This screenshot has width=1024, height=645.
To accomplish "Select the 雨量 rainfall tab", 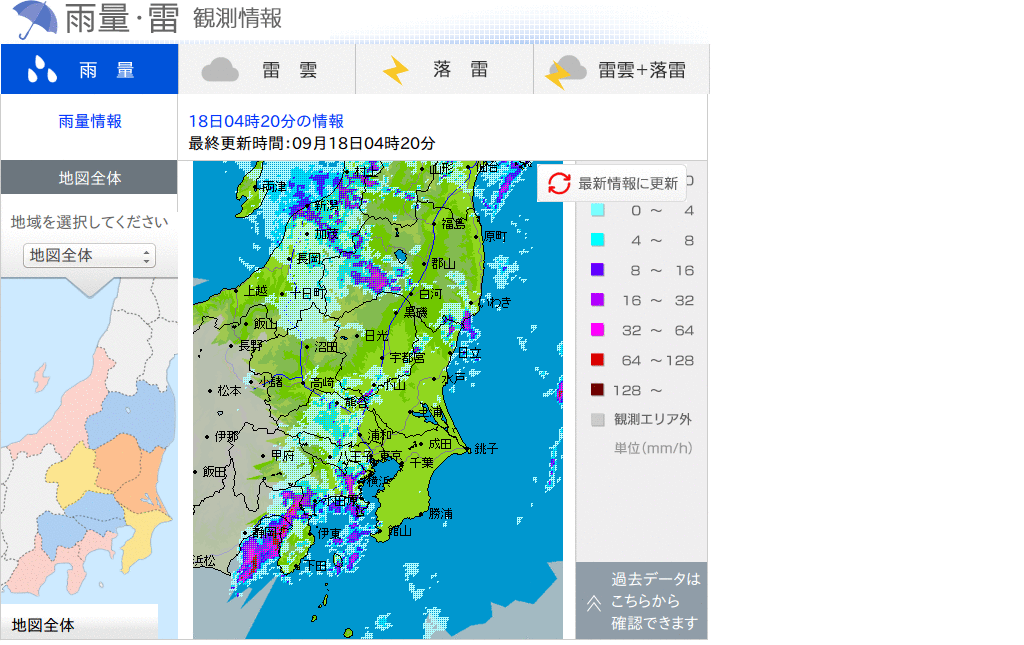I will 89,69.
